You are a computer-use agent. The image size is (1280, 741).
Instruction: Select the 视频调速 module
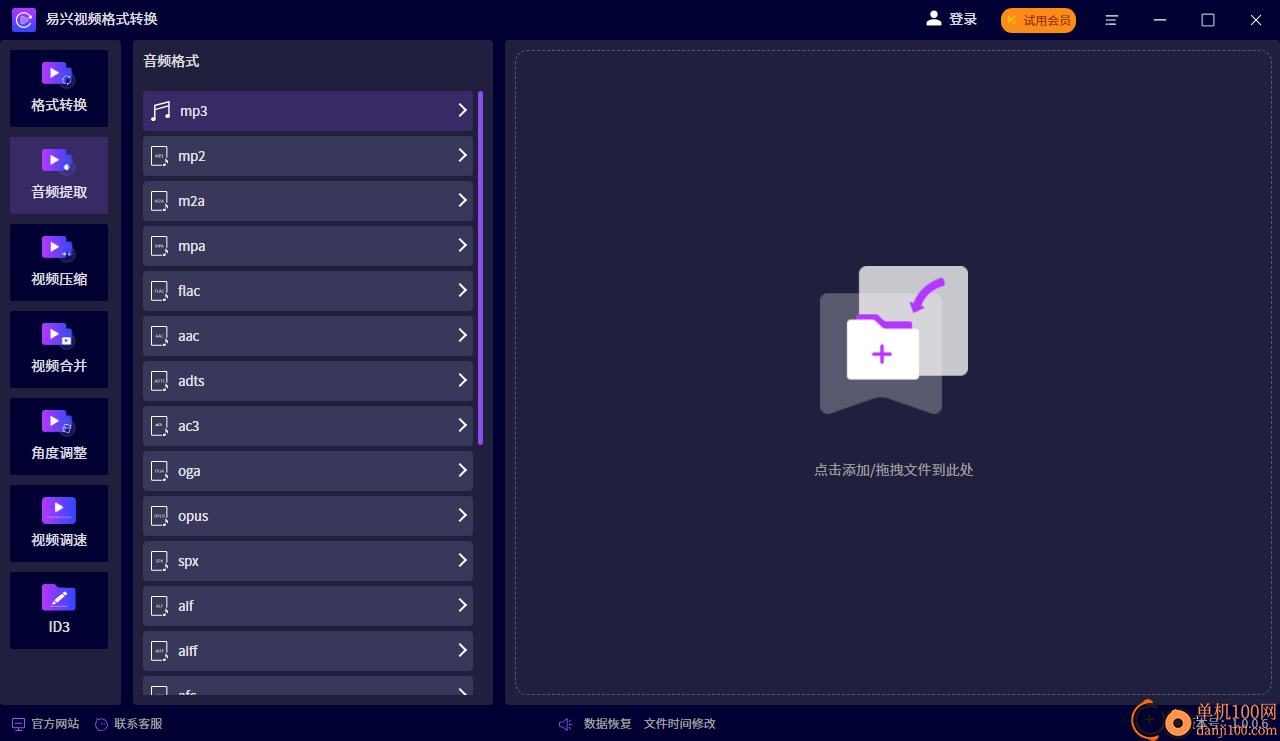pos(59,523)
